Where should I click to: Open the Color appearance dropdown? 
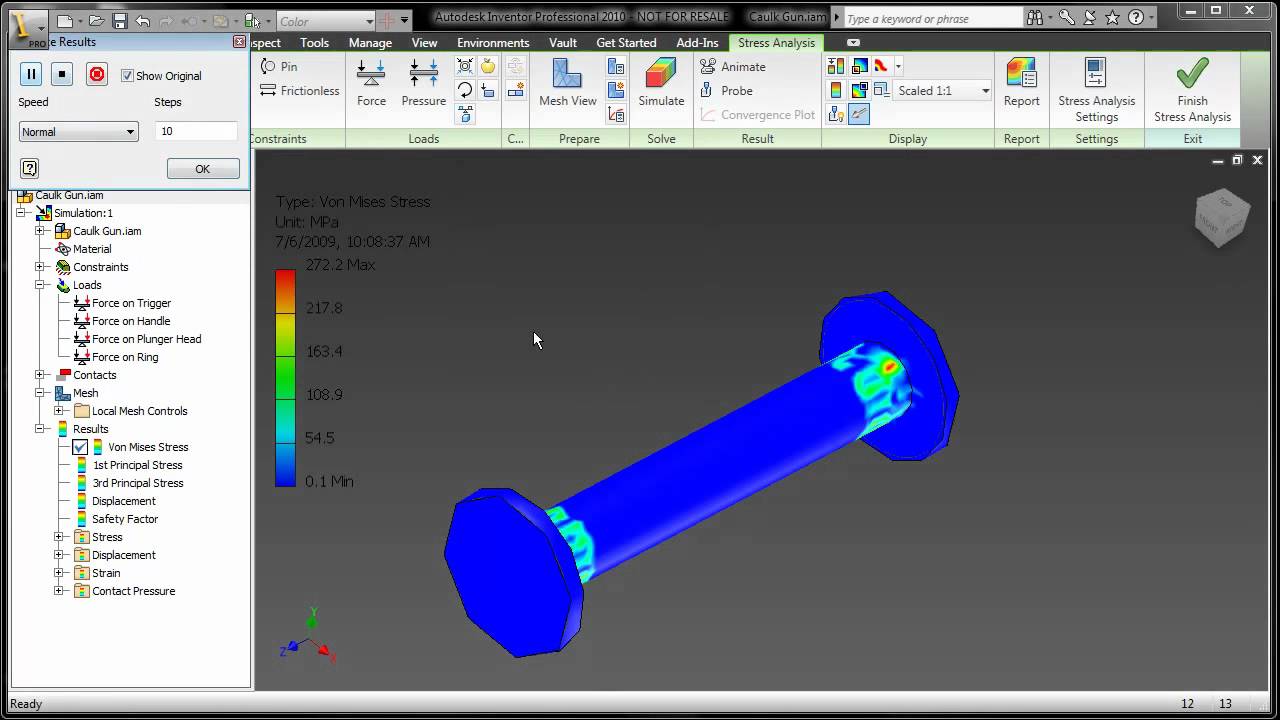326,21
